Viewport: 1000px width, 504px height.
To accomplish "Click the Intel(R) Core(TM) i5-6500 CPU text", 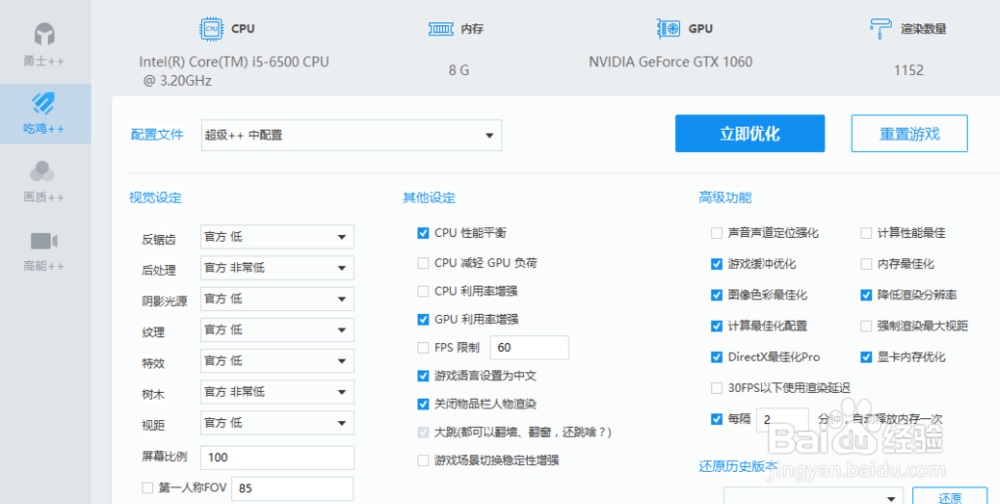I will tap(234, 62).
